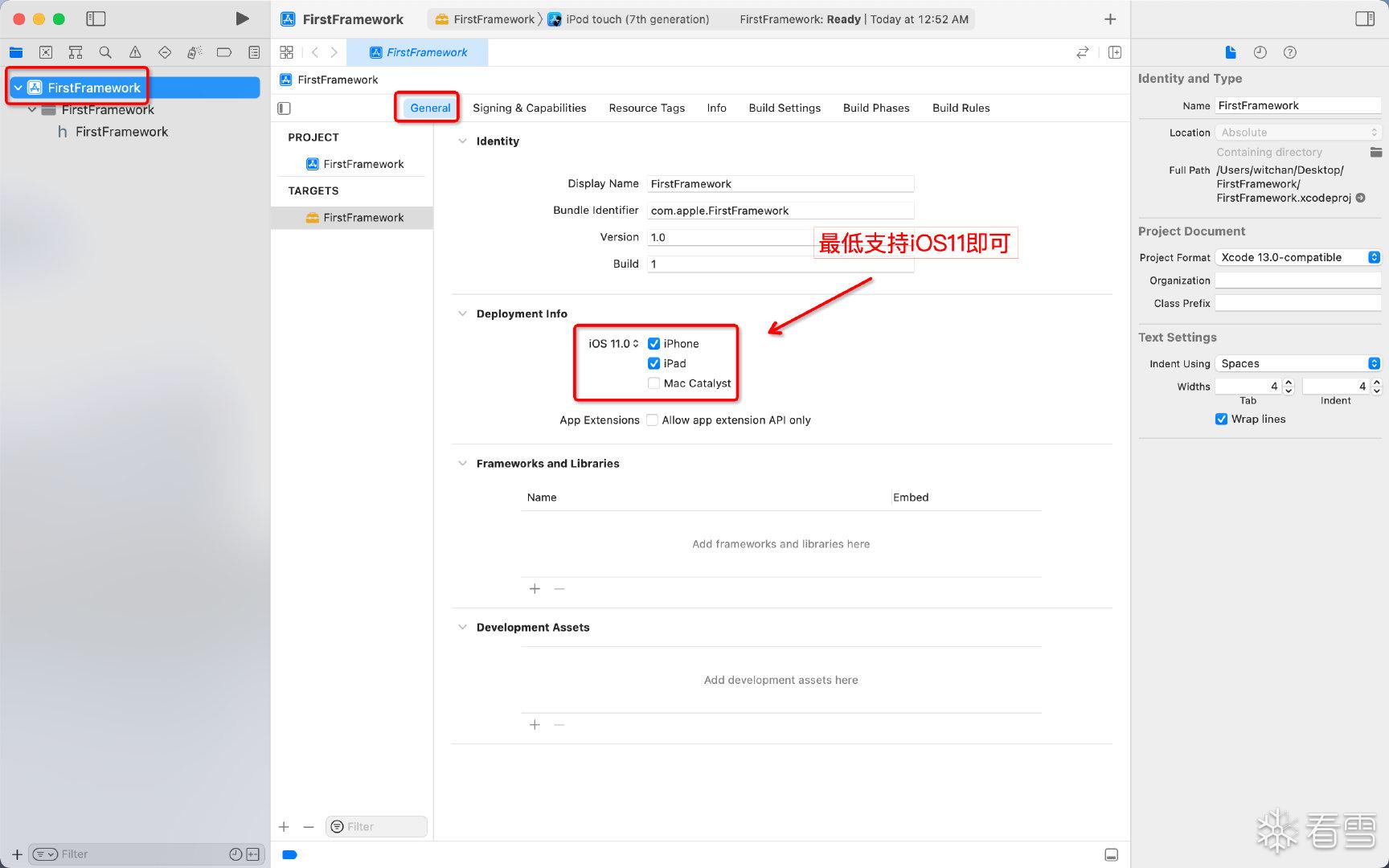Image resolution: width=1389 pixels, height=868 pixels.
Task: Click the Run (play) button
Action: click(242, 18)
